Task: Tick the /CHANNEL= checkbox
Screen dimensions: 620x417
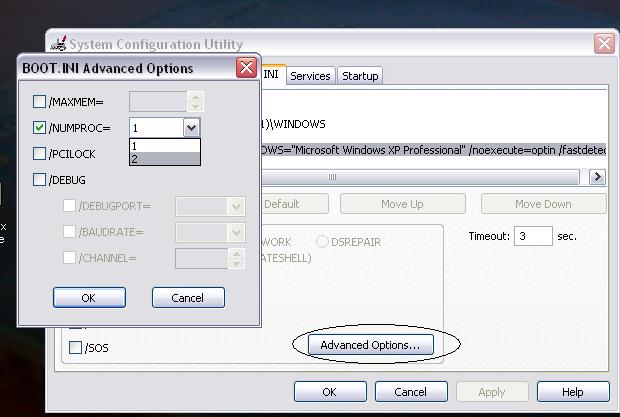Action: (70, 258)
